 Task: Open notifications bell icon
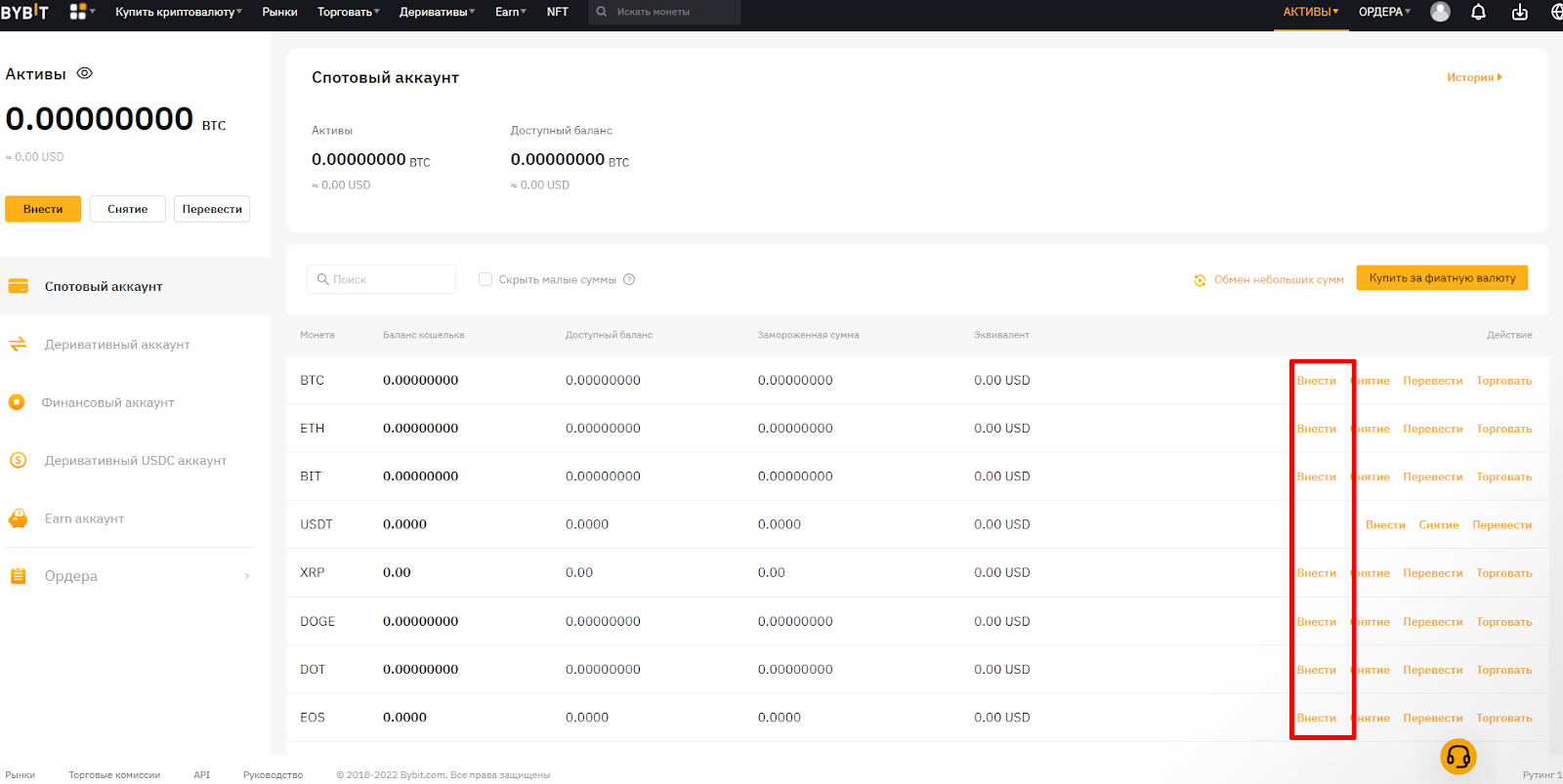(x=1479, y=12)
